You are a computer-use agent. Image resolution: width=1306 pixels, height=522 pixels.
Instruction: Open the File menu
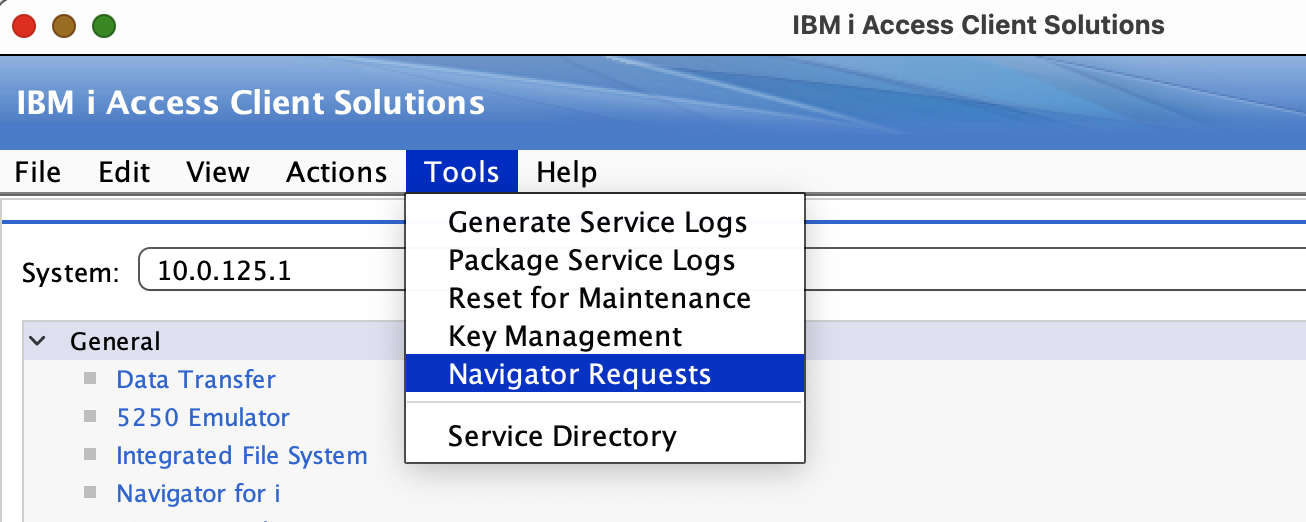click(x=38, y=172)
